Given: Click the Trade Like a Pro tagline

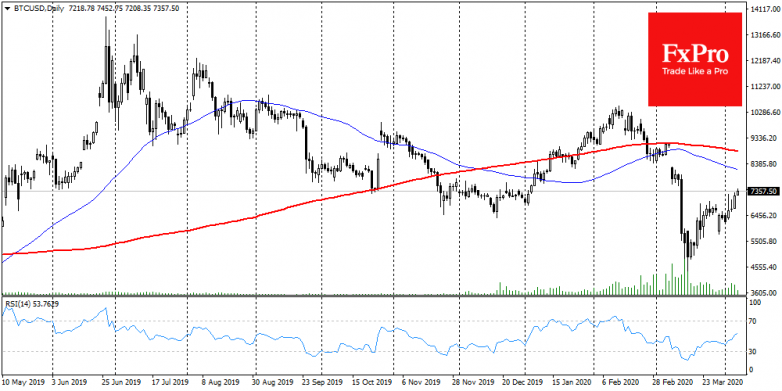Looking at the screenshot, I should coord(695,72).
